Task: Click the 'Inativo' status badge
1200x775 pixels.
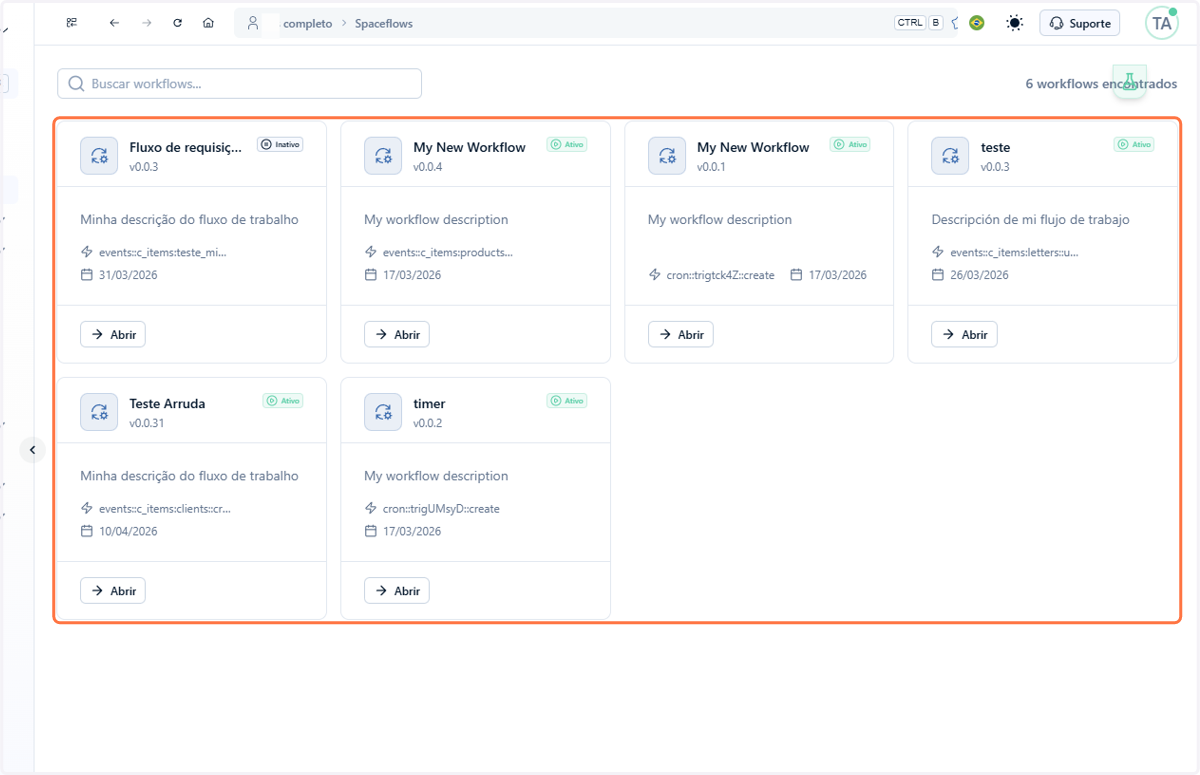Action: coord(280,144)
